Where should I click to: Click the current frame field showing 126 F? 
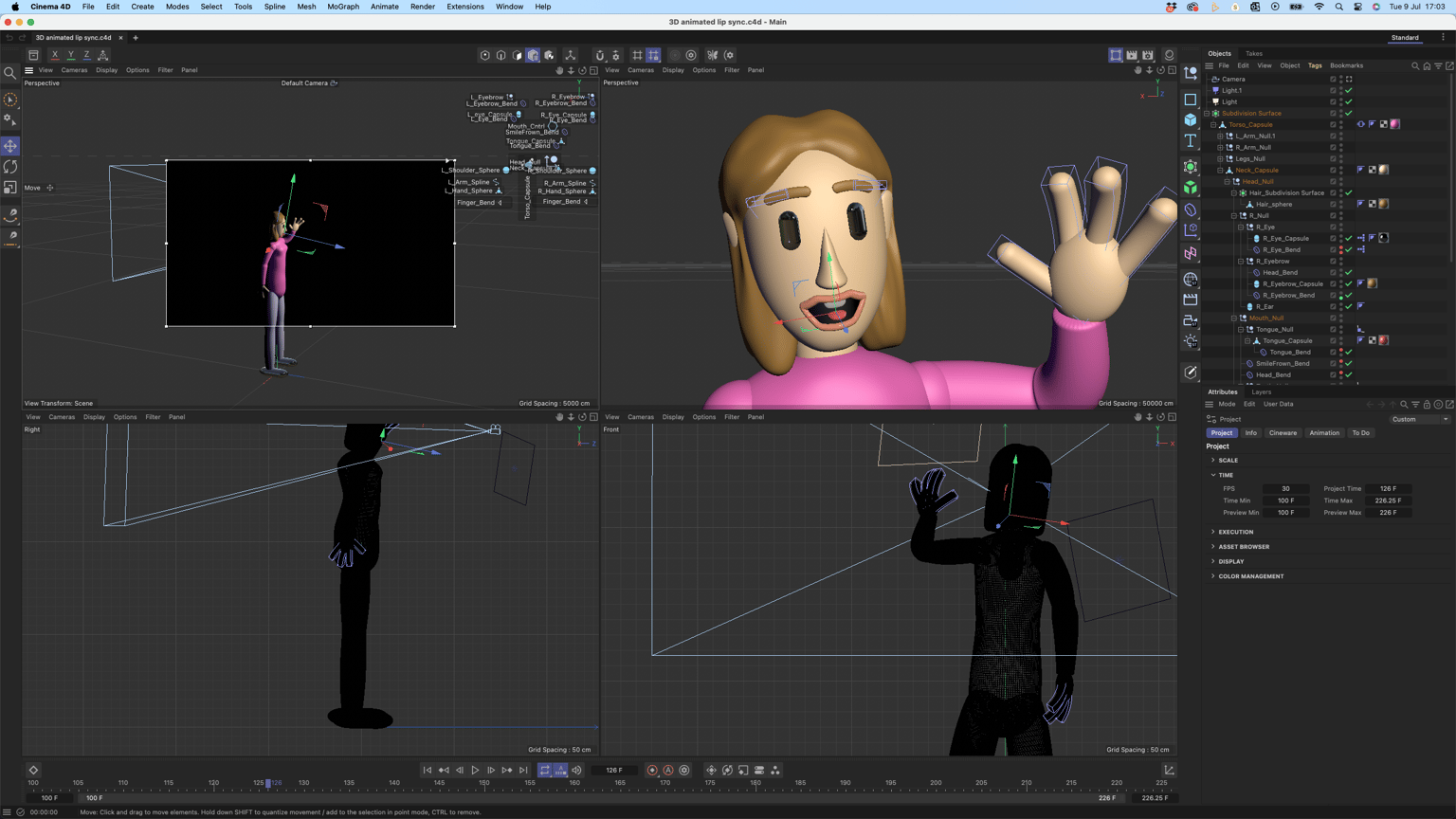(x=614, y=771)
